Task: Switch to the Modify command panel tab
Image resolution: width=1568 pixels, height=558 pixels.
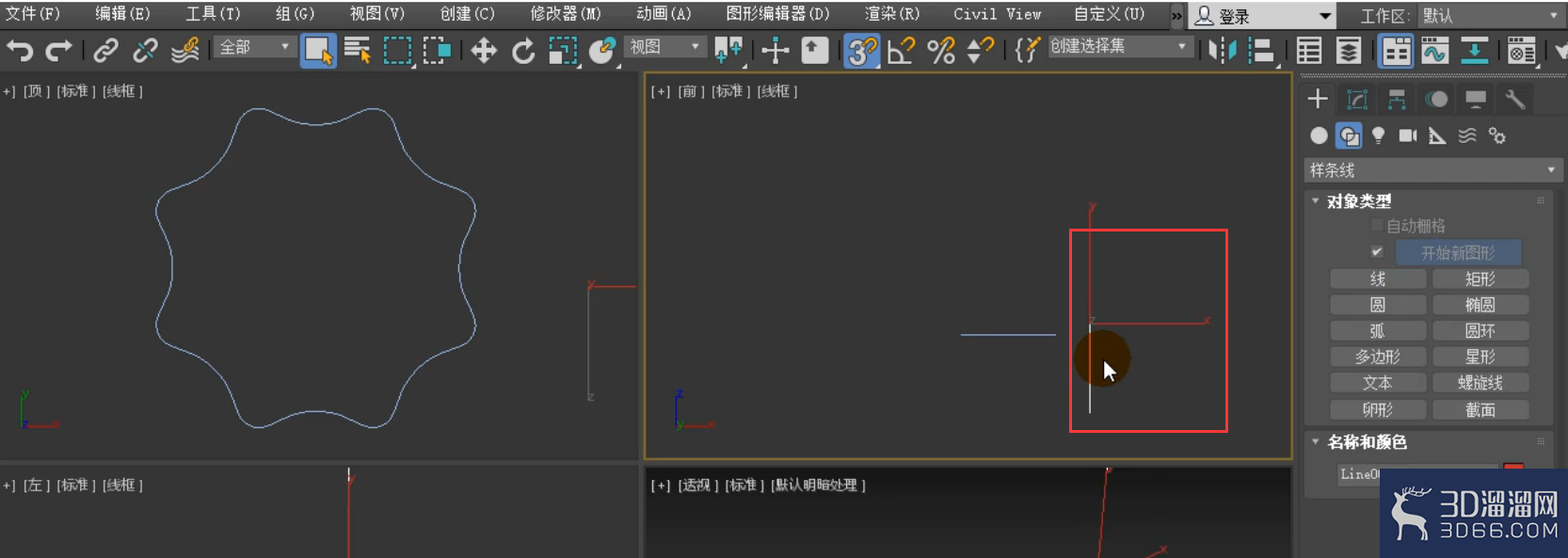Action: 1357,99
